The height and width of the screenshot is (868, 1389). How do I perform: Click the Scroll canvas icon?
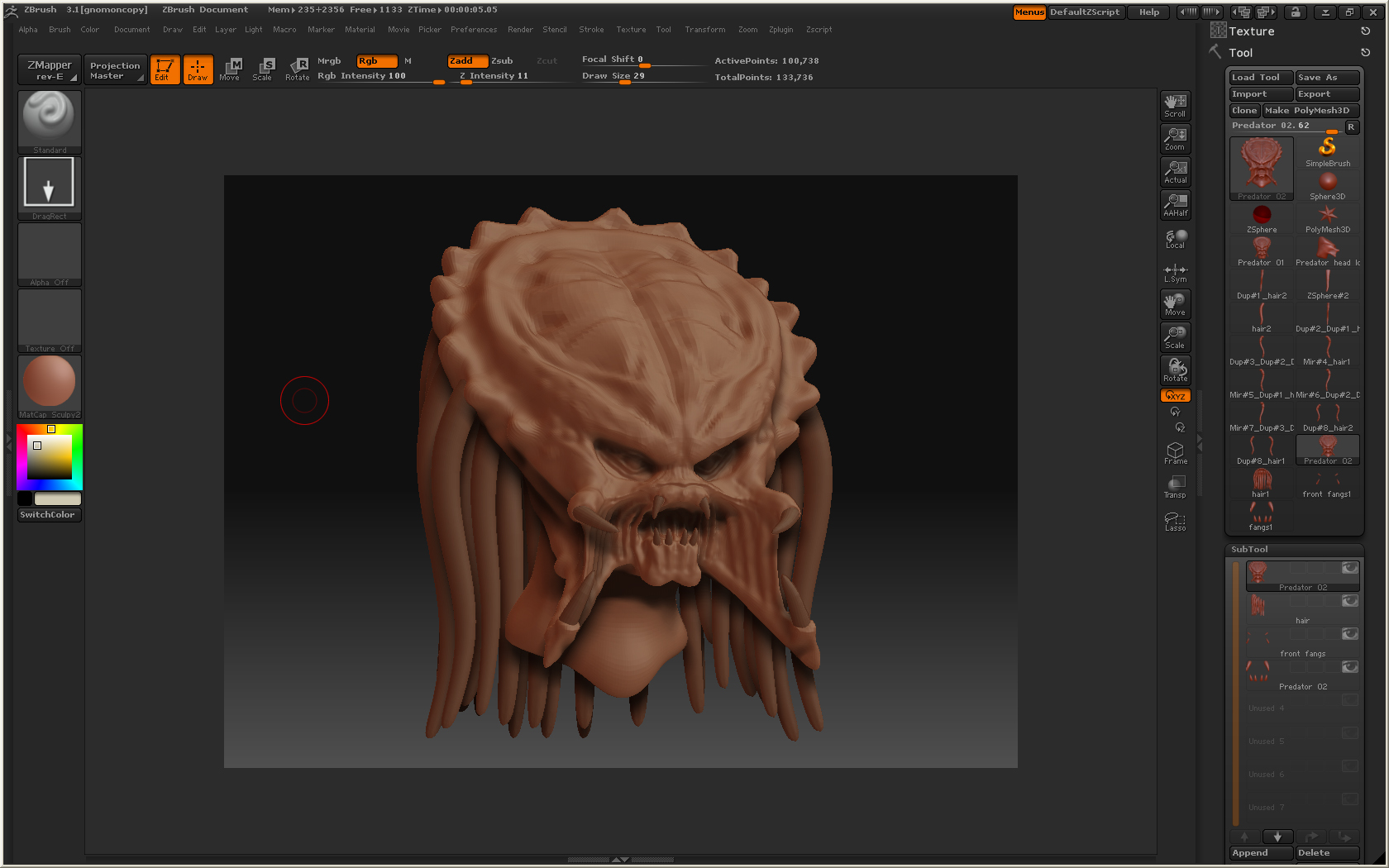pyautogui.click(x=1175, y=106)
